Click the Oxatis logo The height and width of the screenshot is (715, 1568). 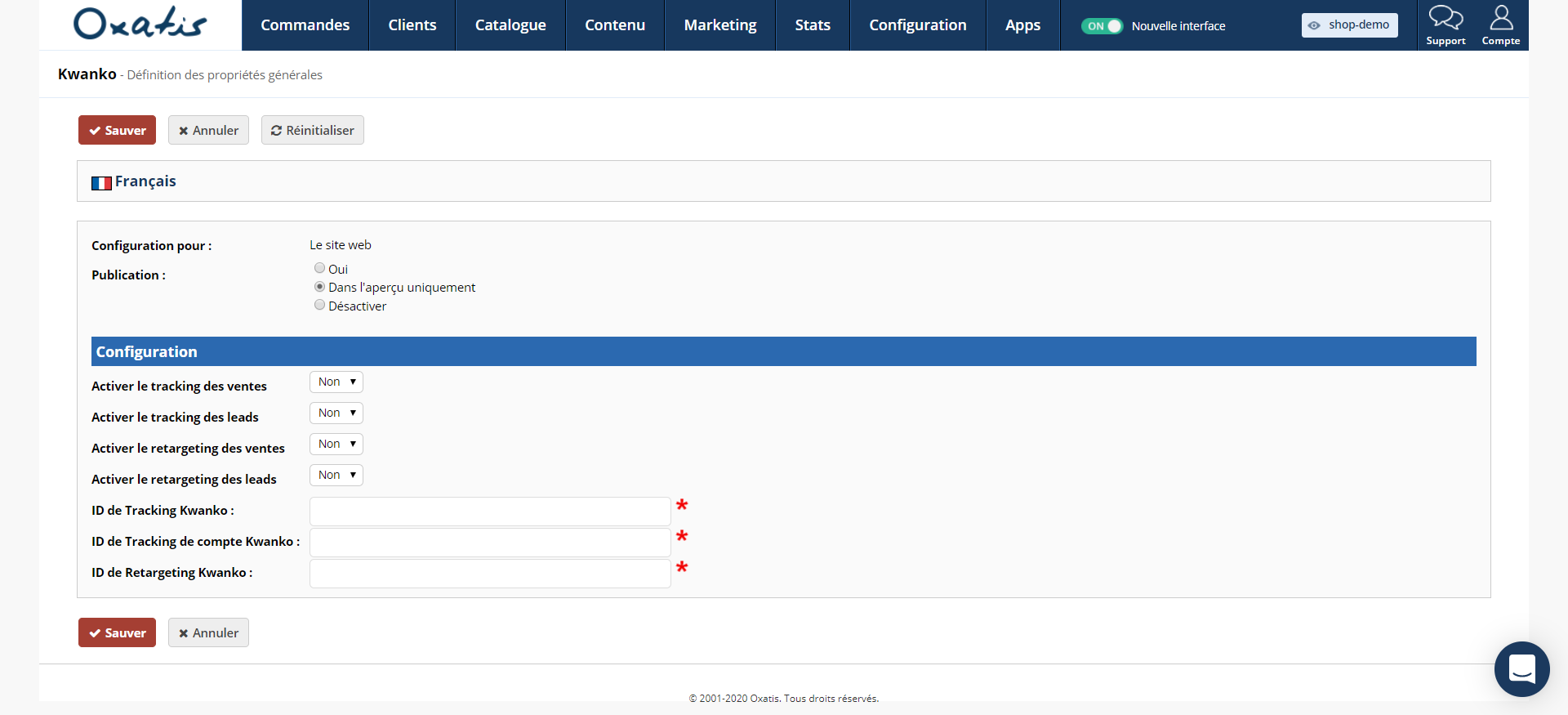140,24
